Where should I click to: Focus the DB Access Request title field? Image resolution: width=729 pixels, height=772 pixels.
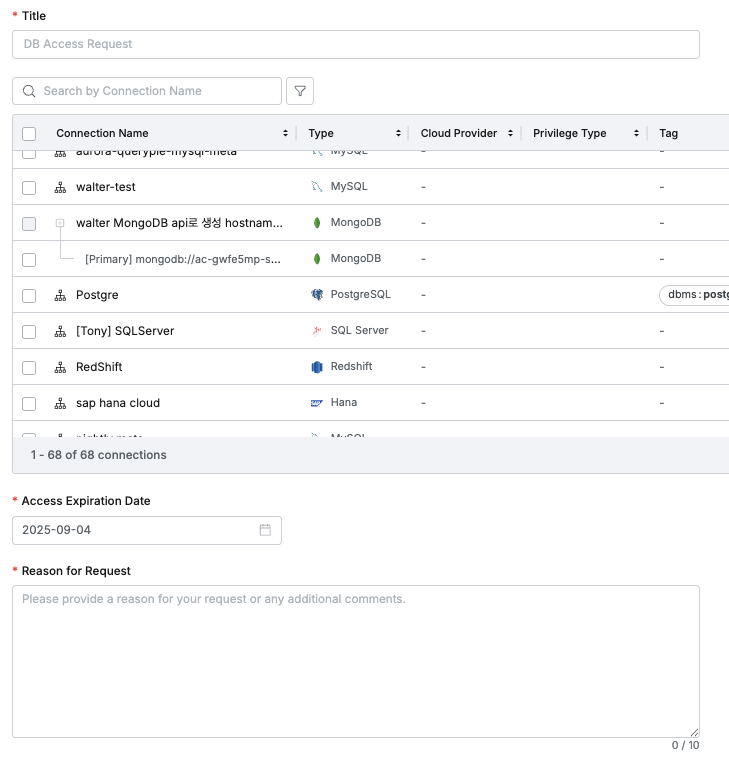tap(355, 44)
